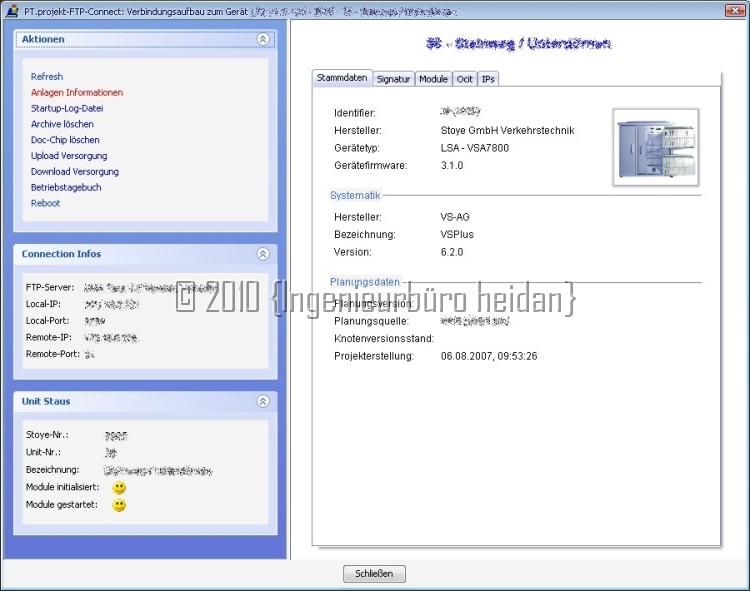Switch to the Module tab
The width and height of the screenshot is (750, 591).
[433, 79]
